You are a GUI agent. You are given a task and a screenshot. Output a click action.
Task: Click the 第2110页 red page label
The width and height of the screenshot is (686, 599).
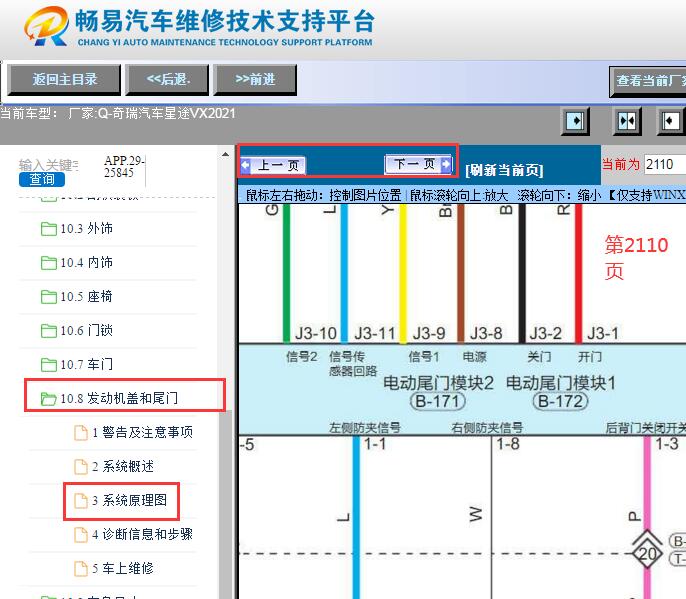click(x=636, y=258)
